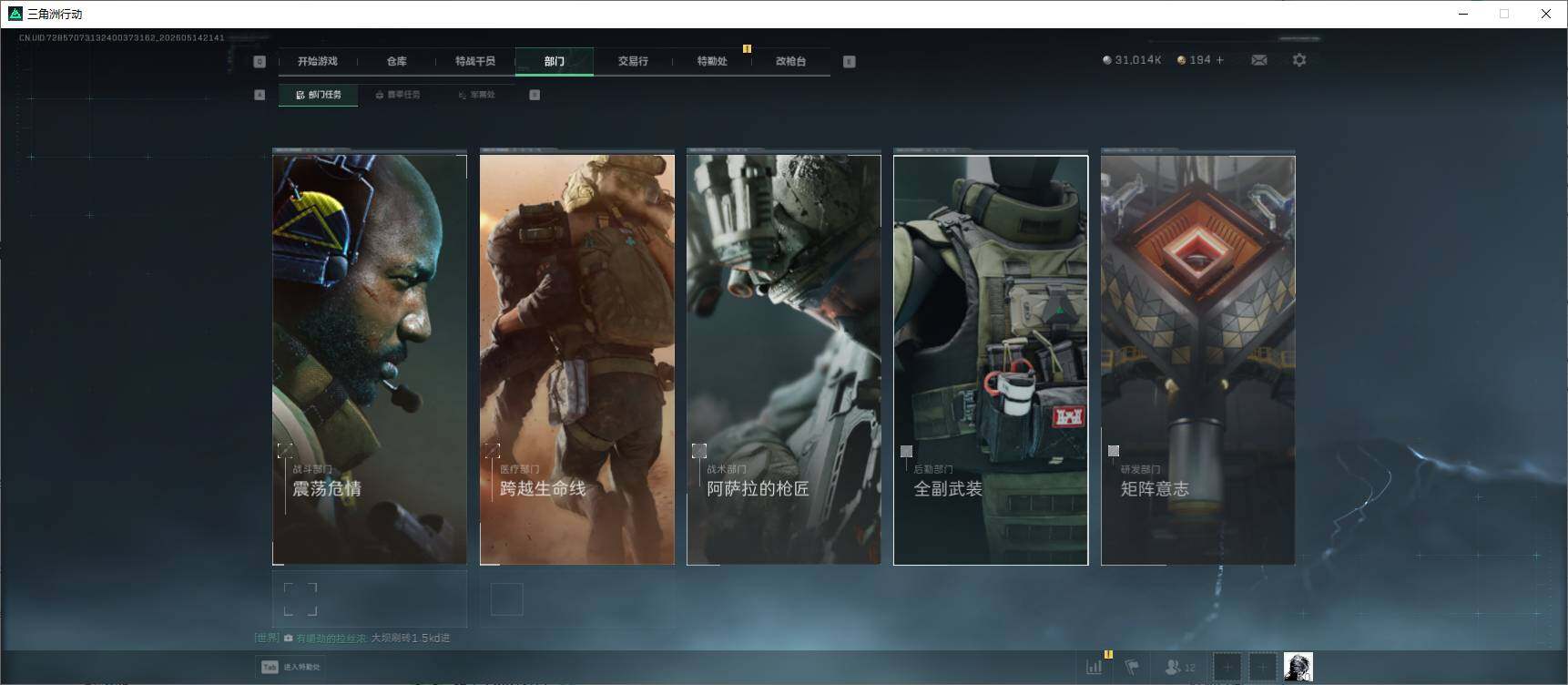Click the silver currency coin icon
The image size is (1568, 685).
1107,60
